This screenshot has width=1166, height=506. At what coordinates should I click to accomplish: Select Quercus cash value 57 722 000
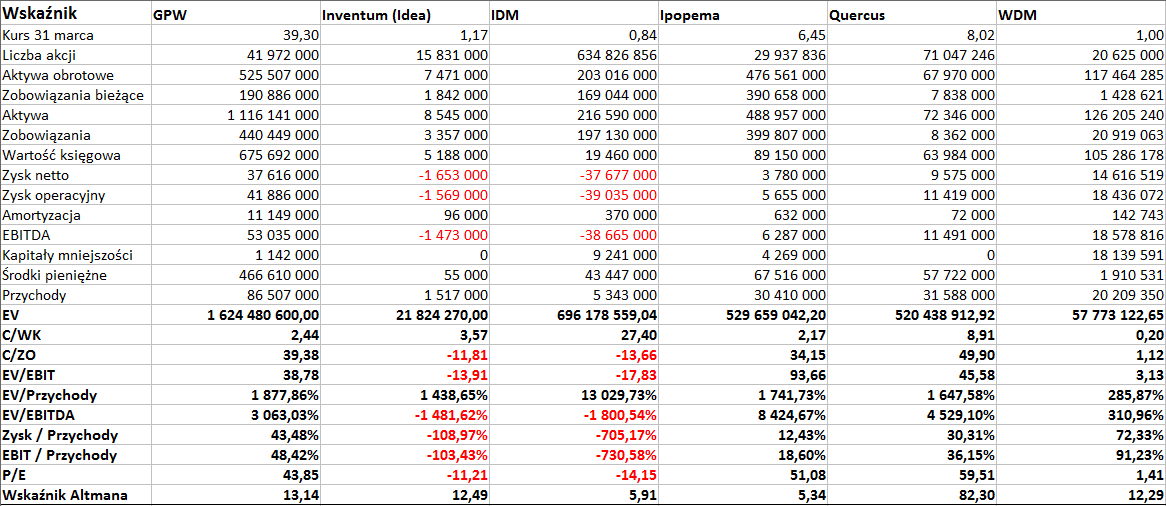(957, 276)
